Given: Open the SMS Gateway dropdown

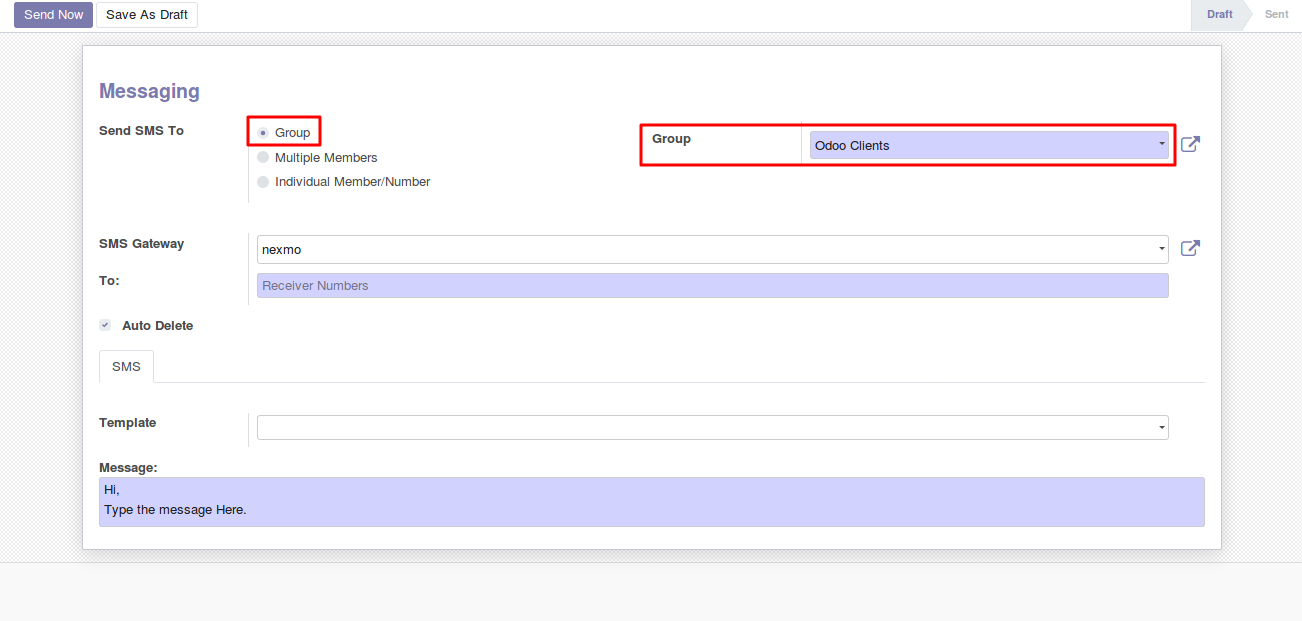Looking at the screenshot, I should (x=1161, y=249).
